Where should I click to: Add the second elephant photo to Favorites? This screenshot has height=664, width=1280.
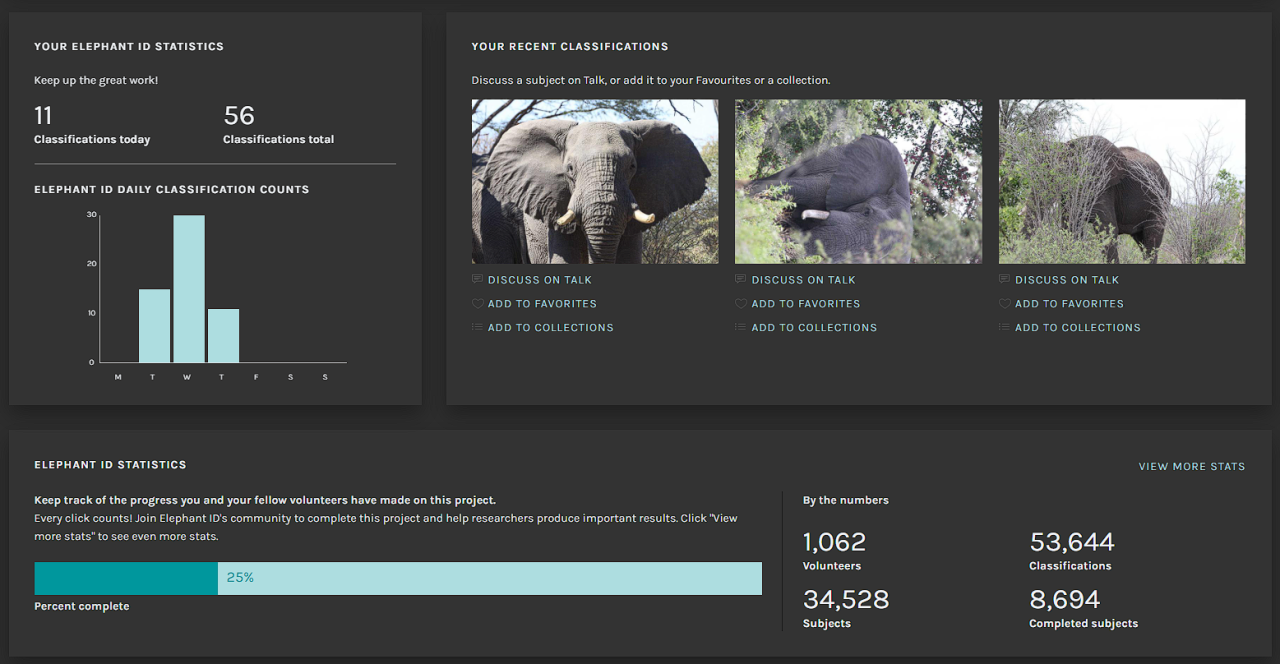point(805,304)
